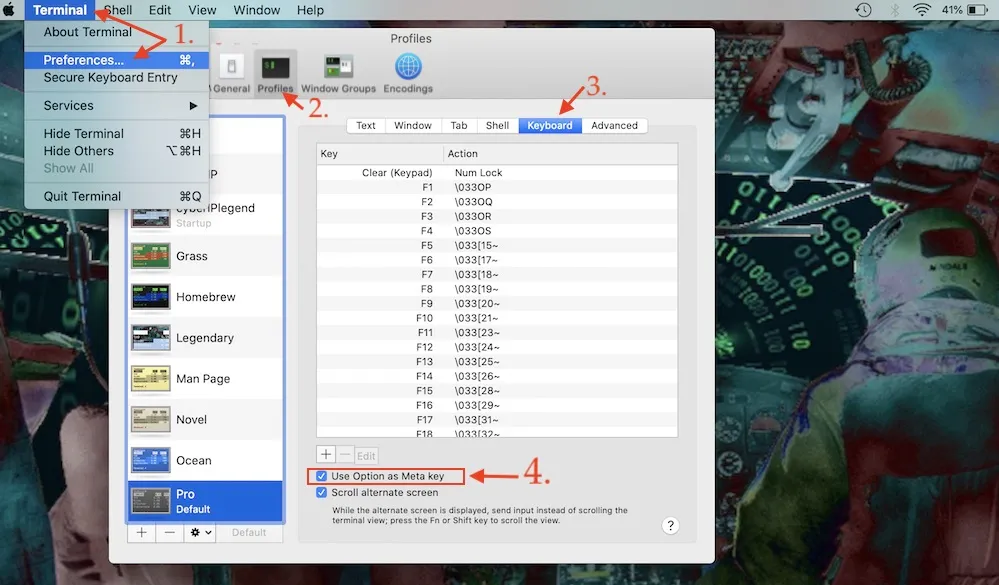Image resolution: width=999 pixels, height=585 pixels.
Task: Open the Shell menu
Action: pos(118,10)
